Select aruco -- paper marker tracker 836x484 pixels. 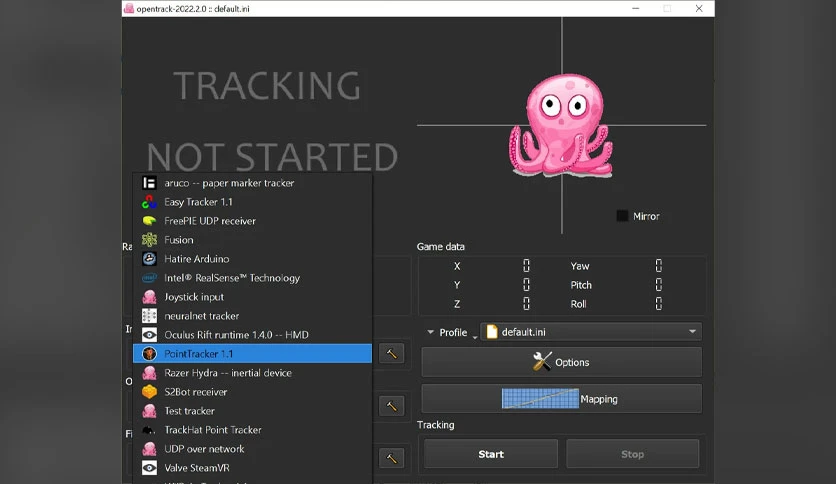click(x=252, y=183)
